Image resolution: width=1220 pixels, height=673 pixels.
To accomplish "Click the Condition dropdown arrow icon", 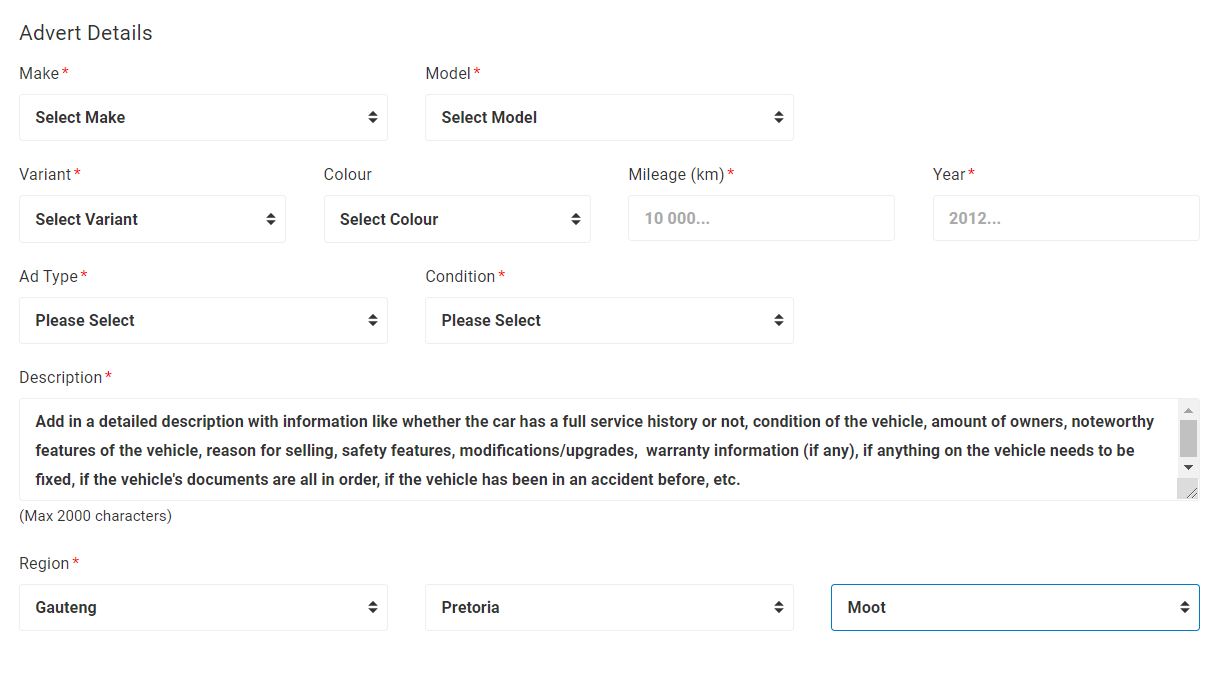I will pyautogui.click(x=779, y=320).
